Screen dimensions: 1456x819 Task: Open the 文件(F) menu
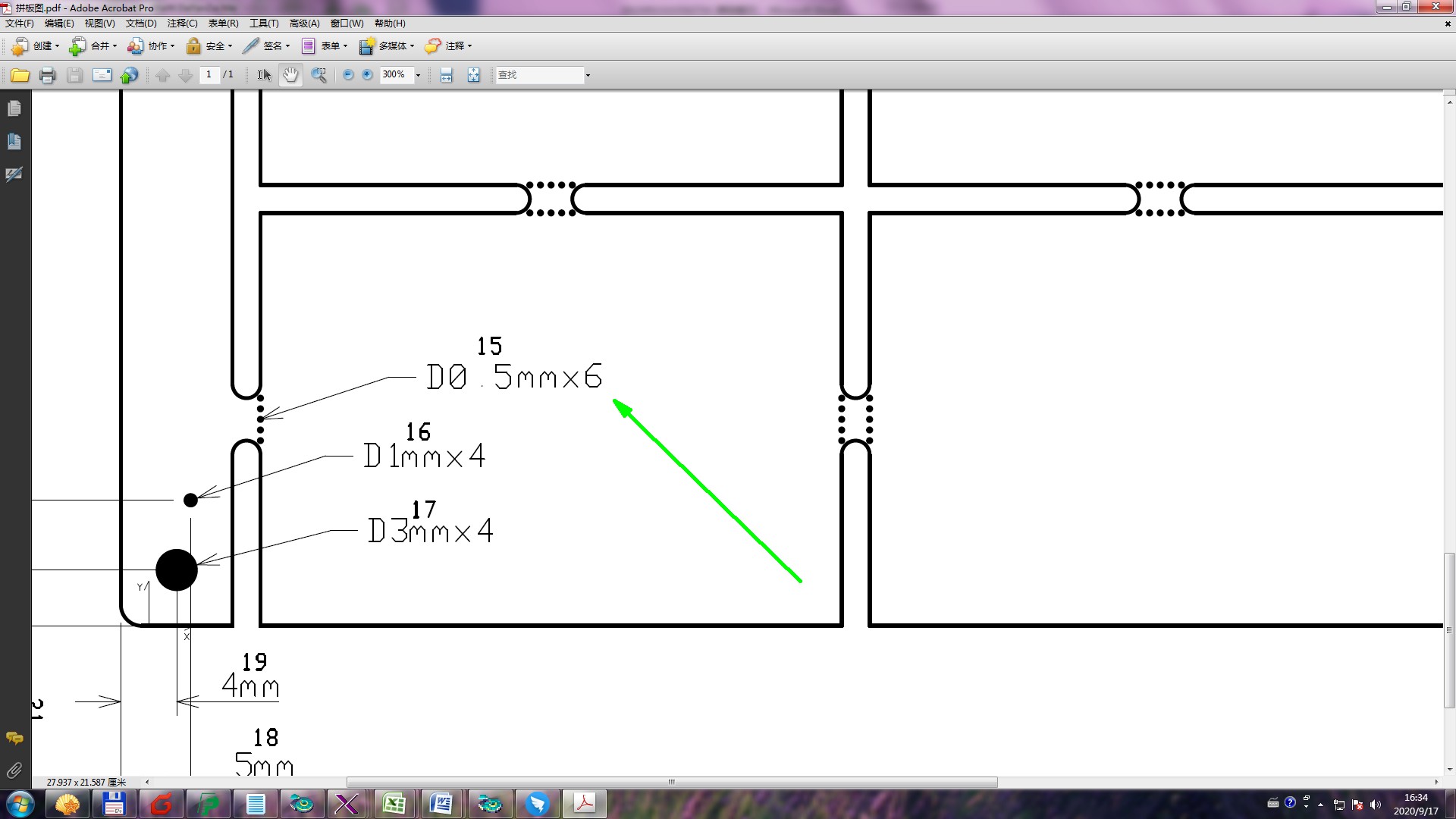[x=20, y=24]
